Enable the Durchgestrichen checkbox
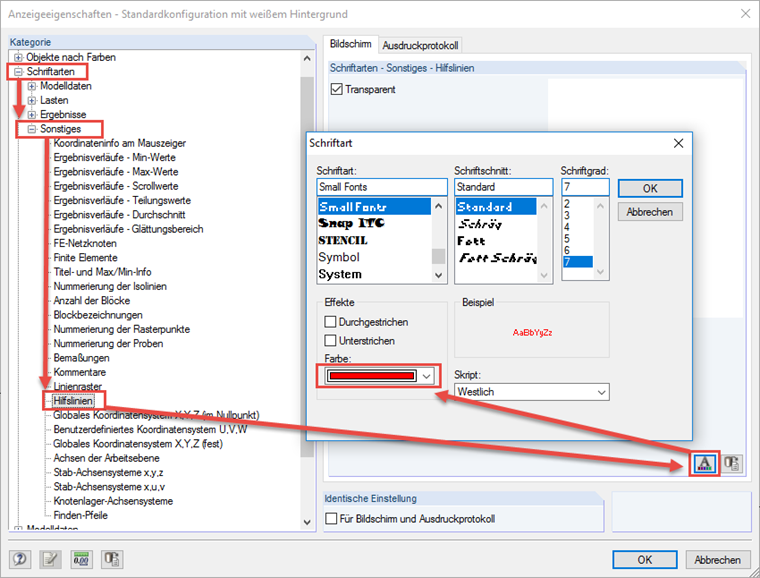The image size is (760, 578). (330, 322)
